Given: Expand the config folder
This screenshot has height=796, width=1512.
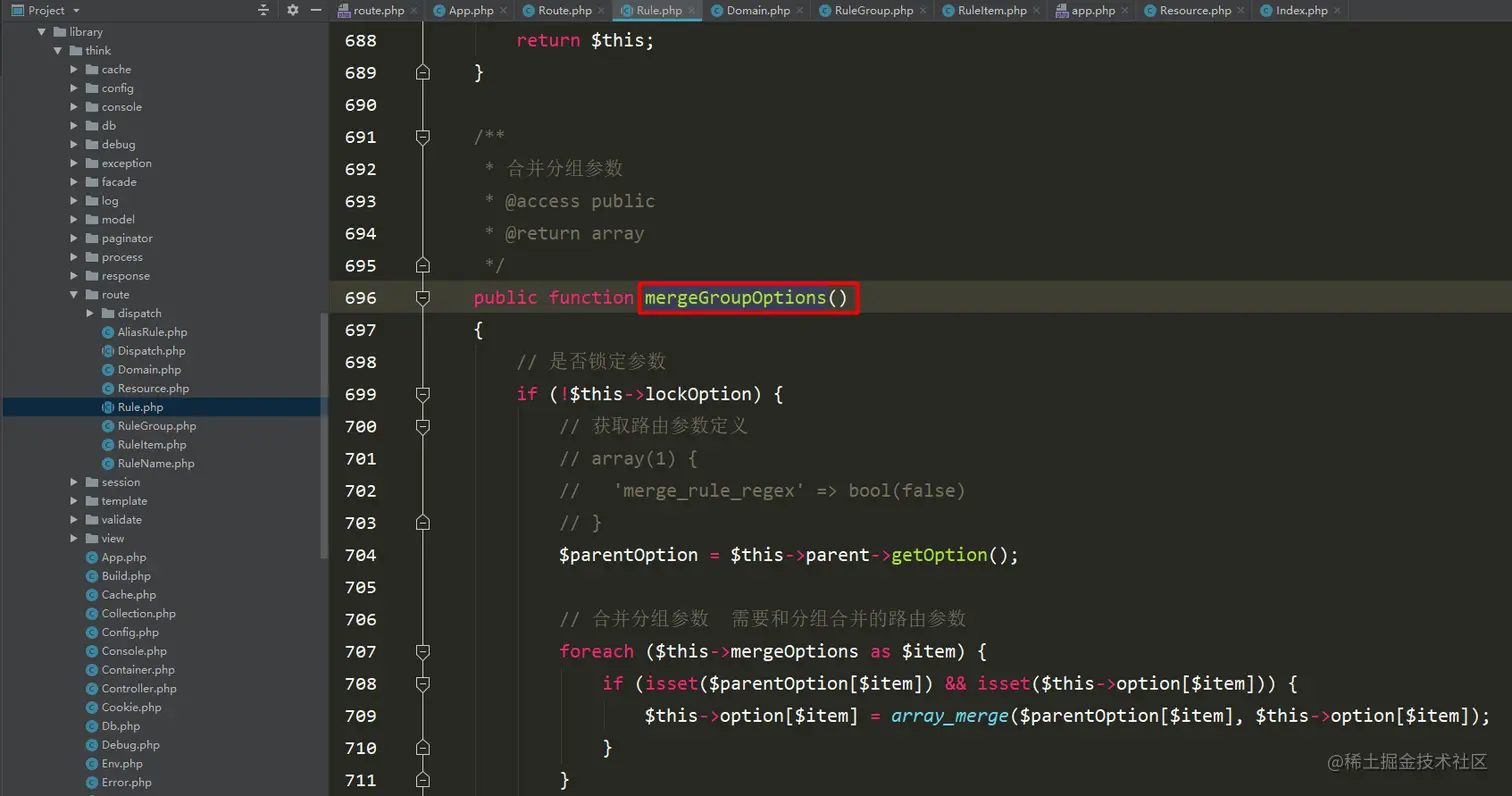Looking at the screenshot, I should [74, 89].
